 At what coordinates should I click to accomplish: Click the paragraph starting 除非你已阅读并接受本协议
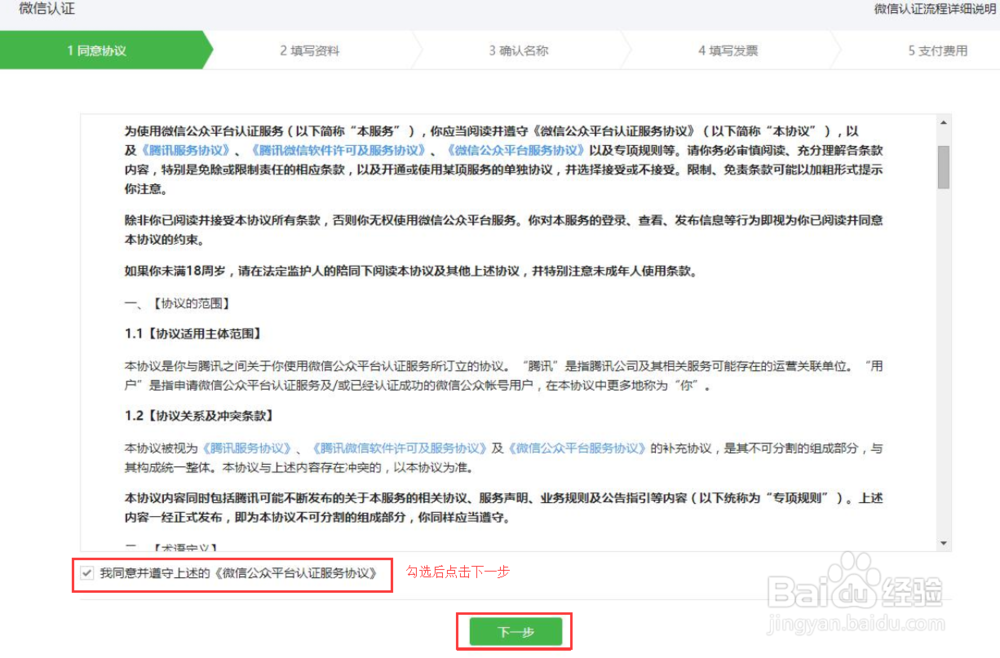(503, 230)
